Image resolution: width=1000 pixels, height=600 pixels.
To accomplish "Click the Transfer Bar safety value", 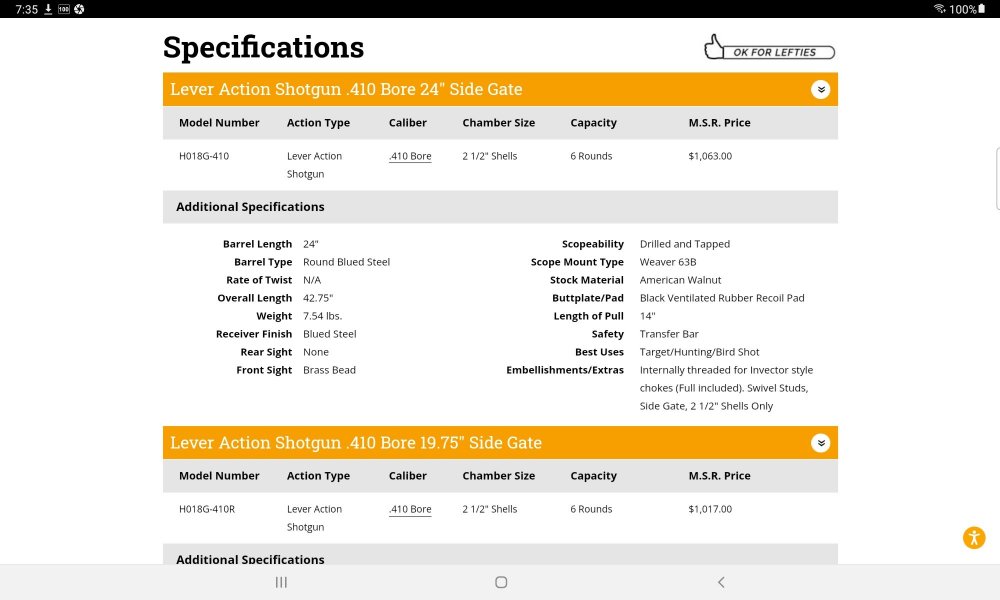I will (669, 334).
